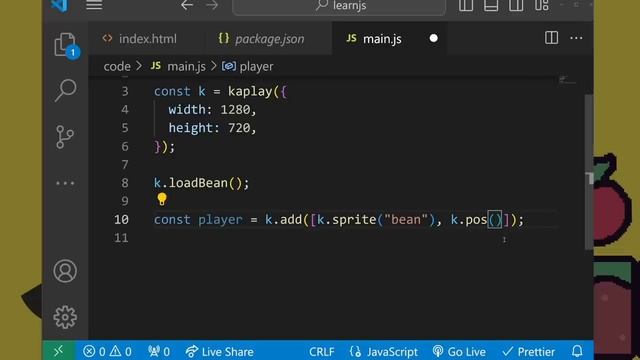Click the main.js breadcrumb
The height and width of the screenshot is (360, 640).
178,66
